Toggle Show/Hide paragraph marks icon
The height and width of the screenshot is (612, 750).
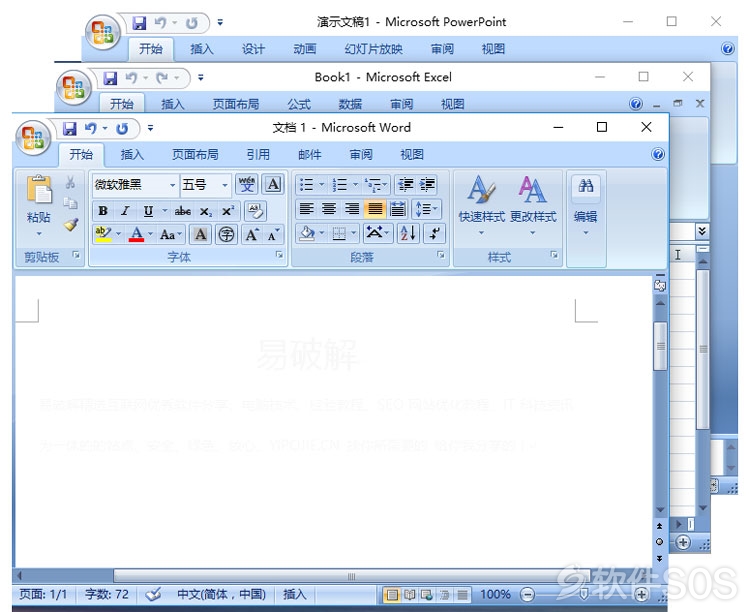coord(434,234)
